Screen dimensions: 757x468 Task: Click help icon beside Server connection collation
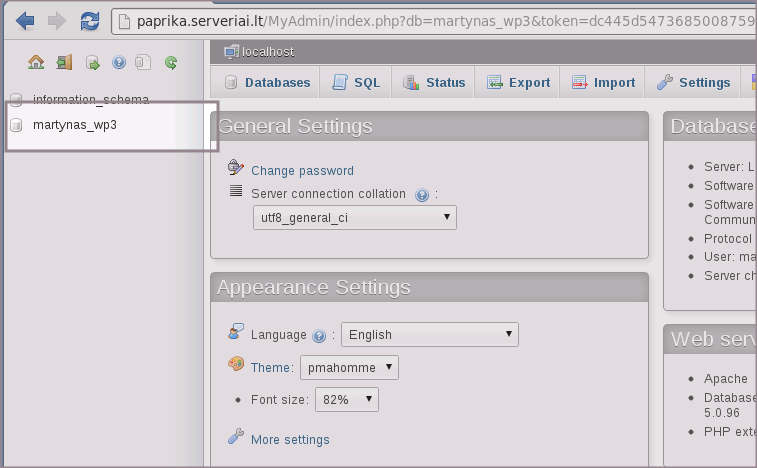click(422, 194)
